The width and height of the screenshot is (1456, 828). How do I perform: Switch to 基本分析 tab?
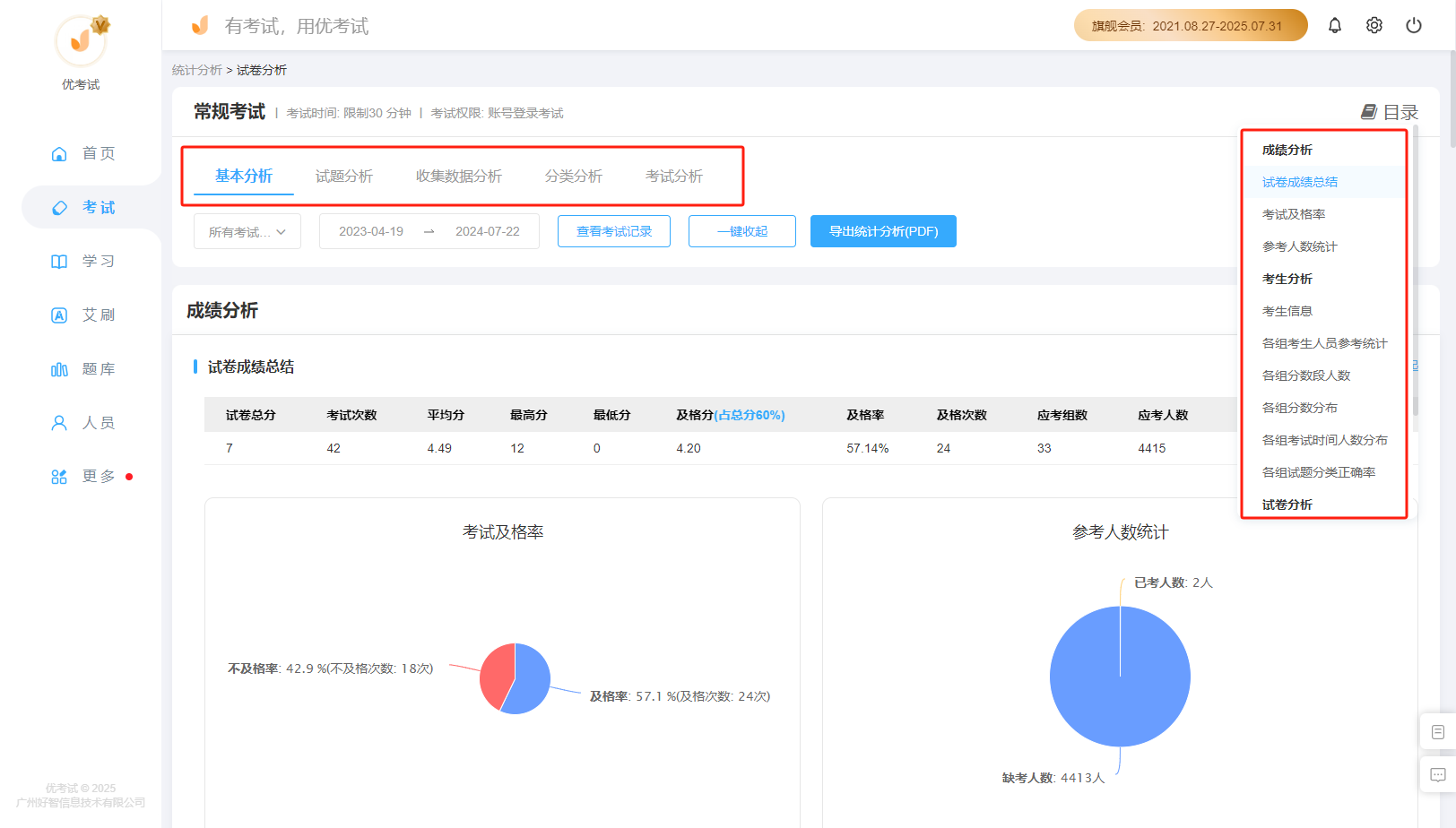point(244,176)
